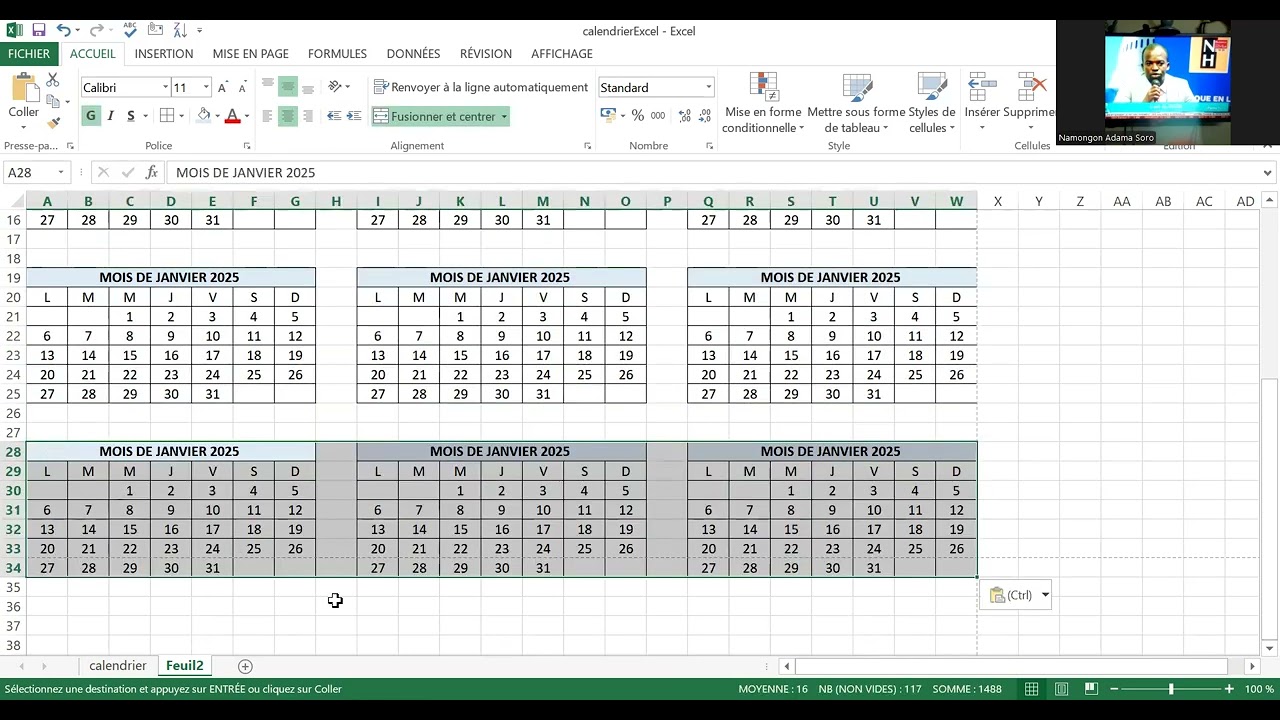The image size is (1280, 720).
Task: Switch to Page Break Preview in status bar
Action: (x=1091, y=689)
